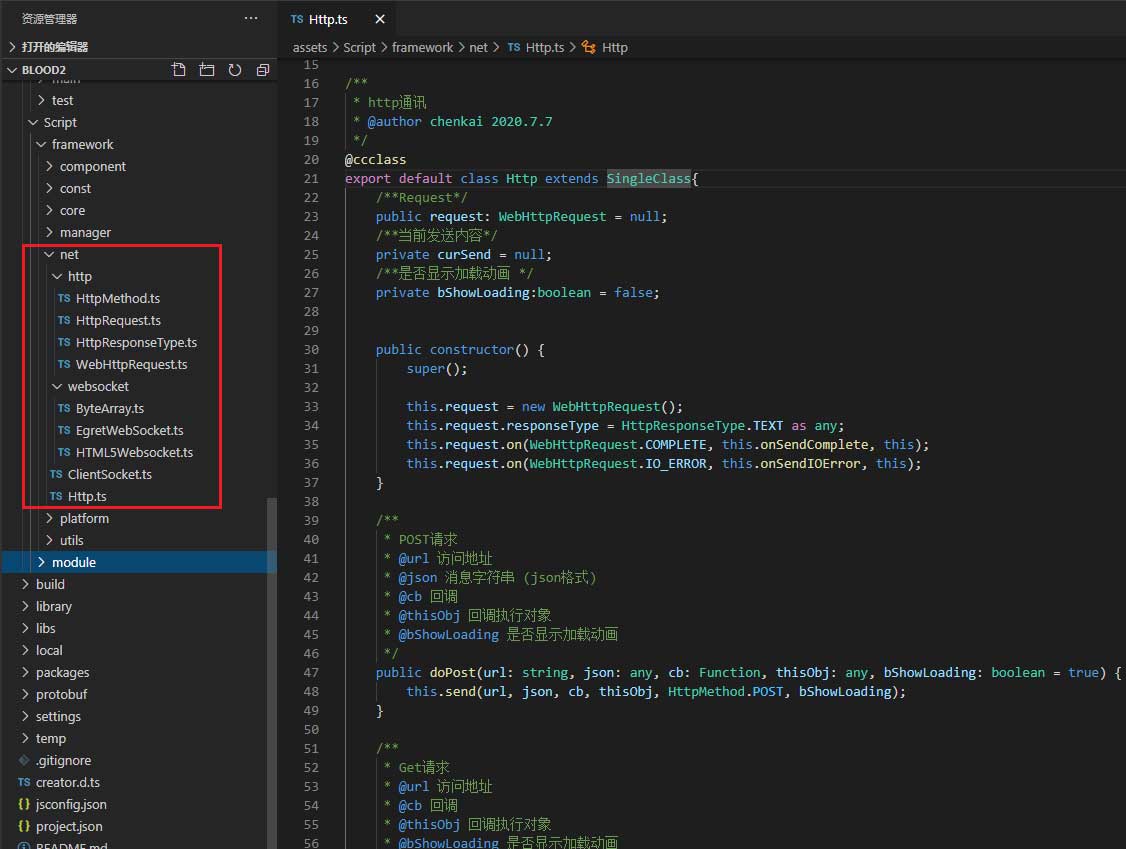Collapse the net folder
The image size is (1126, 849).
(49, 254)
